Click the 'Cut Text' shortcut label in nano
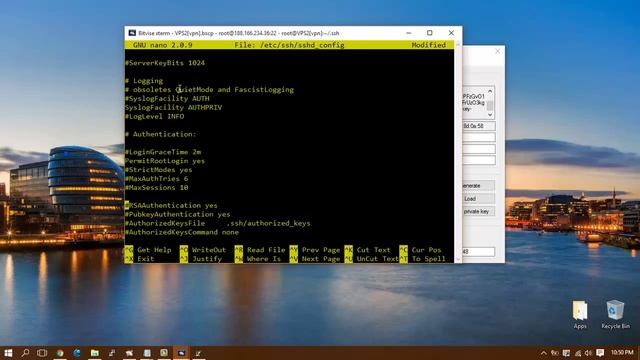This screenshot has height=360, width=640. 373,250
